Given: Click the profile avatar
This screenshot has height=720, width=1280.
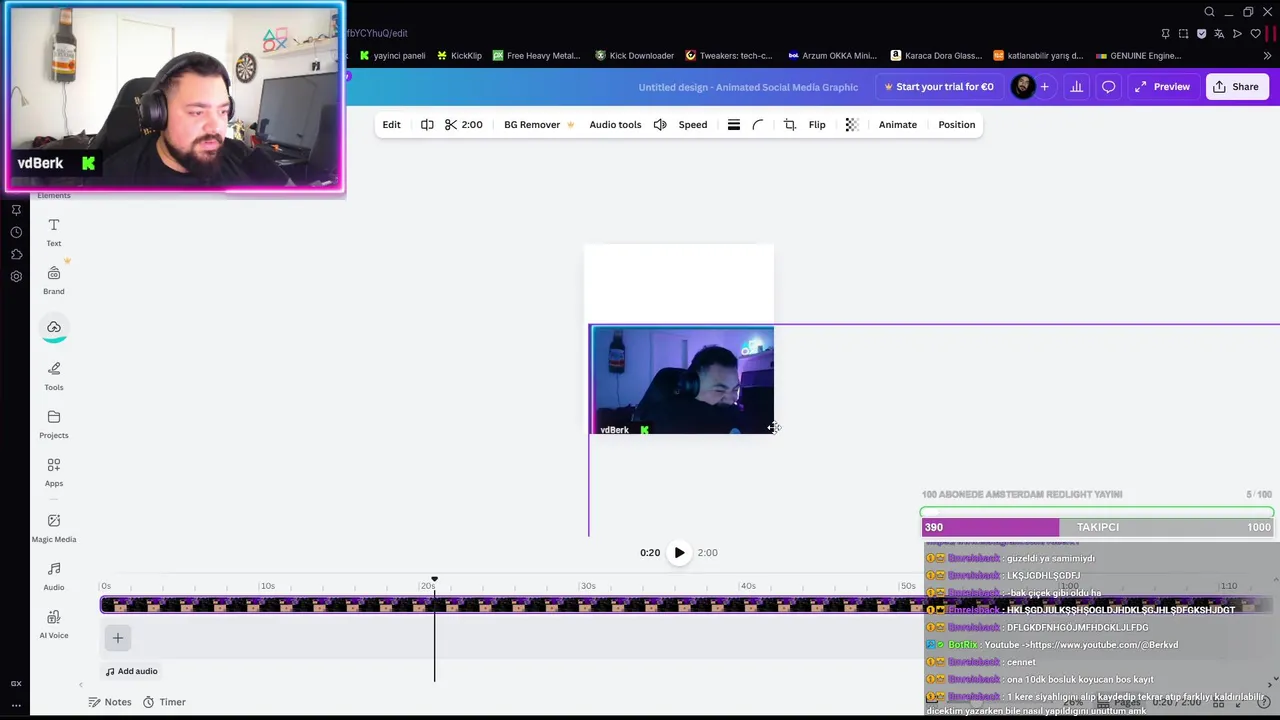Looking at the screenshot, I should [1022, 87].
